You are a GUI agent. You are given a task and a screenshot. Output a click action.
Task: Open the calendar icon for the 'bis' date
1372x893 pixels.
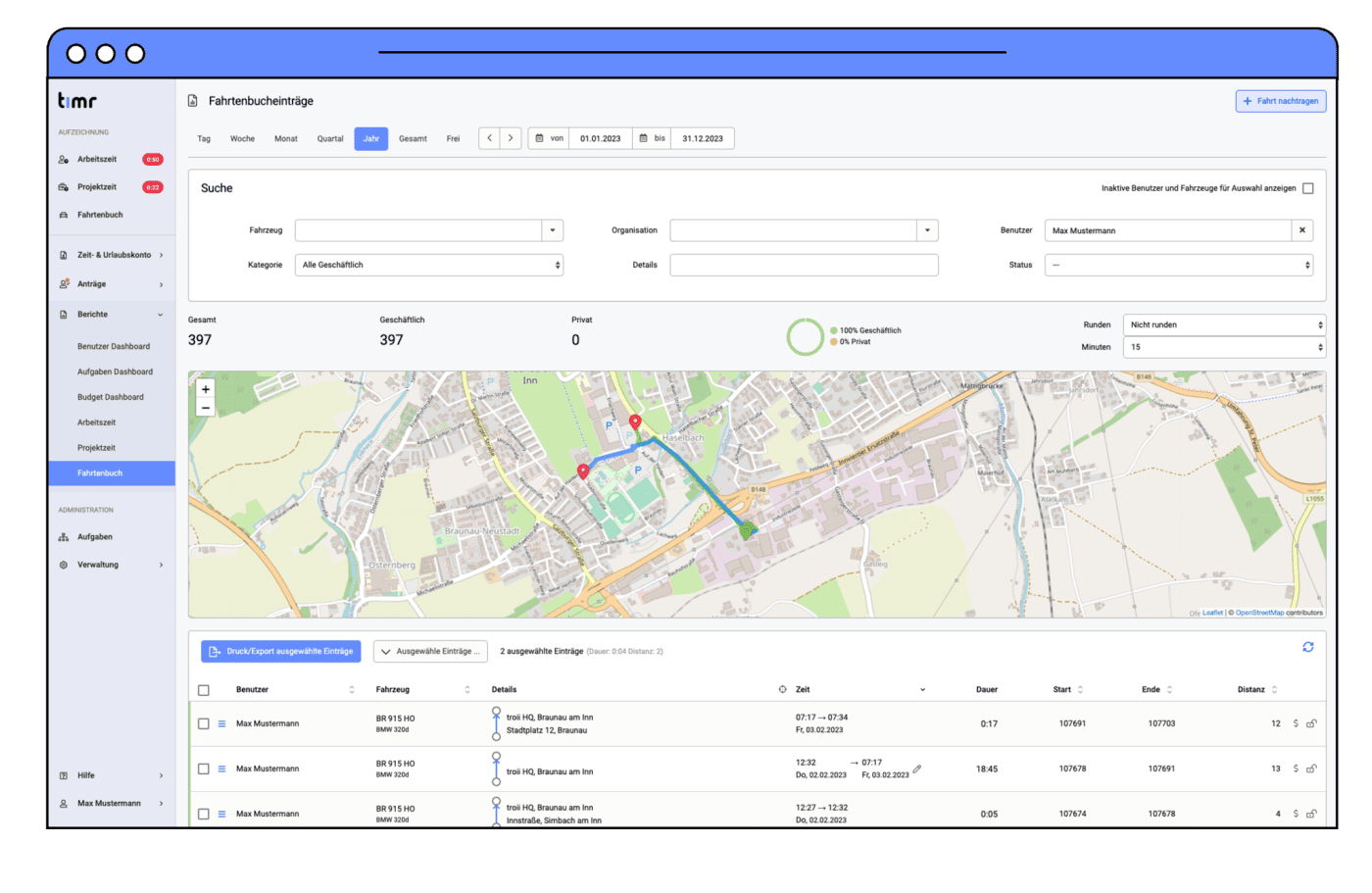644,138
